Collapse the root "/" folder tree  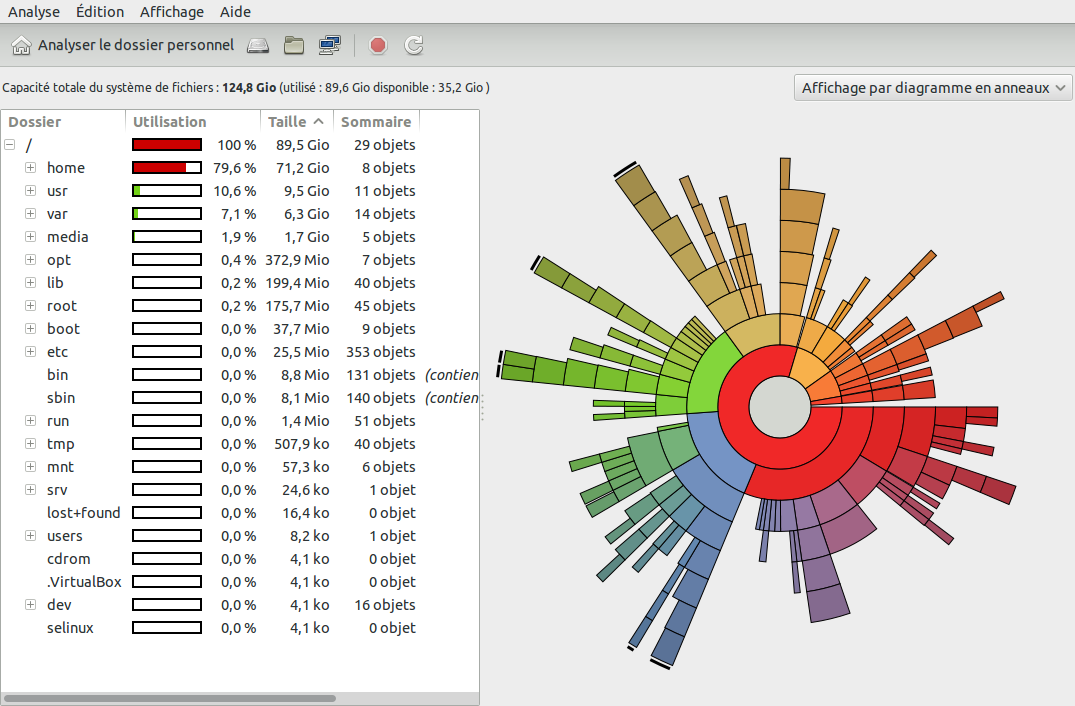click(10, 145)
